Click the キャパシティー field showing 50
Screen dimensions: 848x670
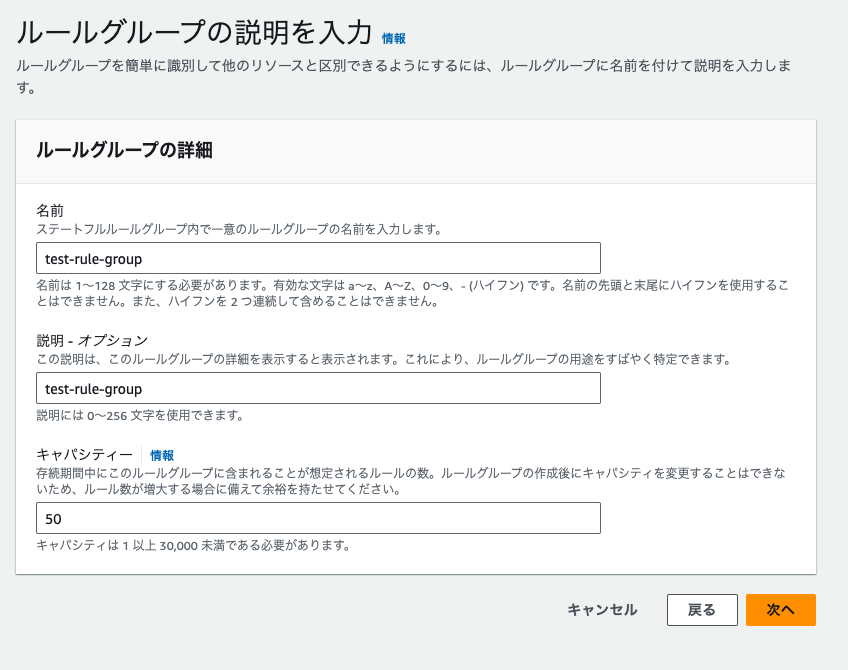pyautogui.click(x=318, y=518)
